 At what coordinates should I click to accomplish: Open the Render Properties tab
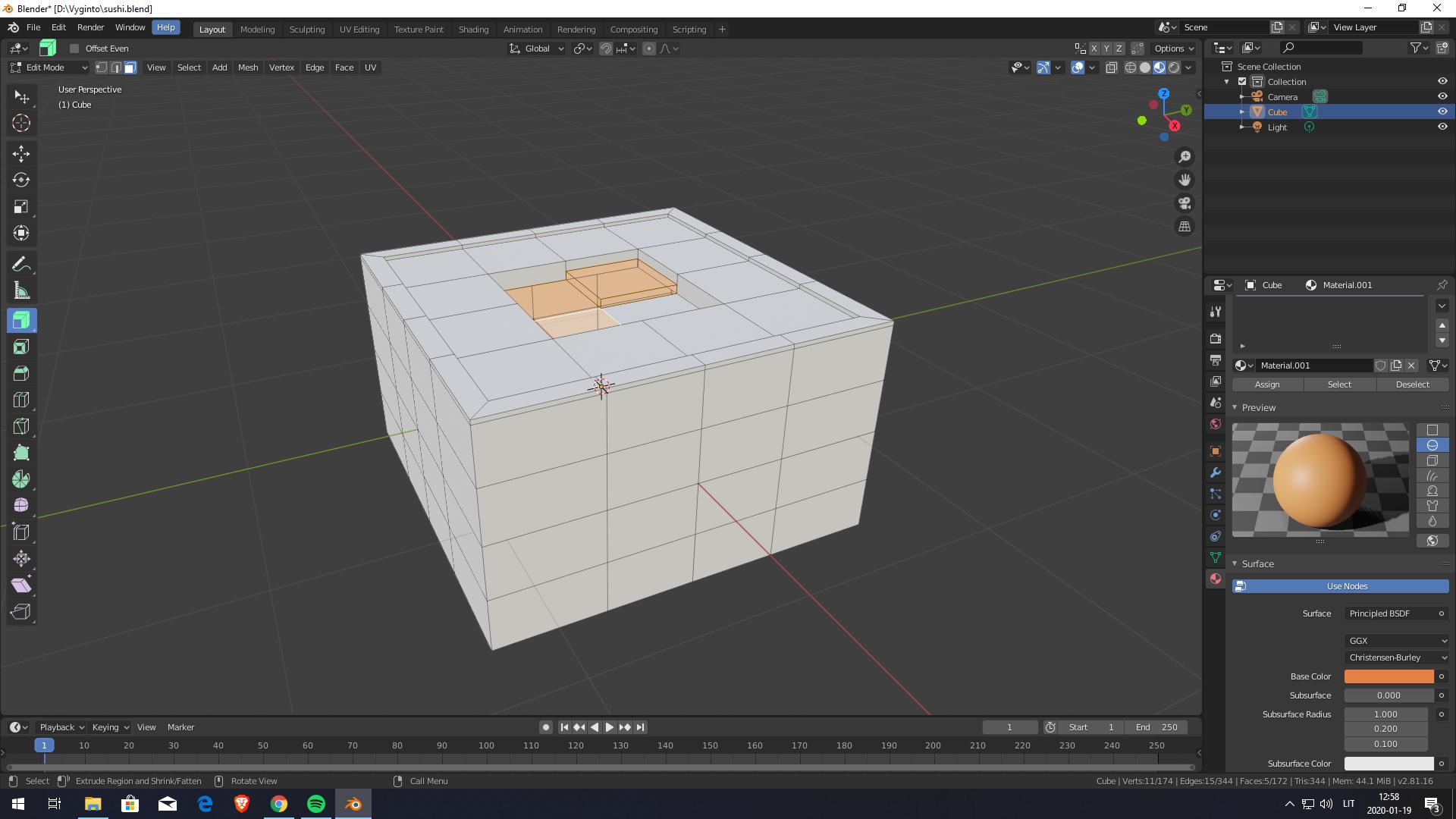(1215, 338)
